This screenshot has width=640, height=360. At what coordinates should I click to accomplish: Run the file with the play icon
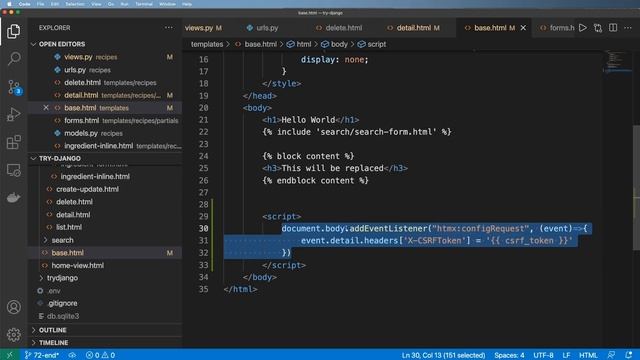coord(583,28)
